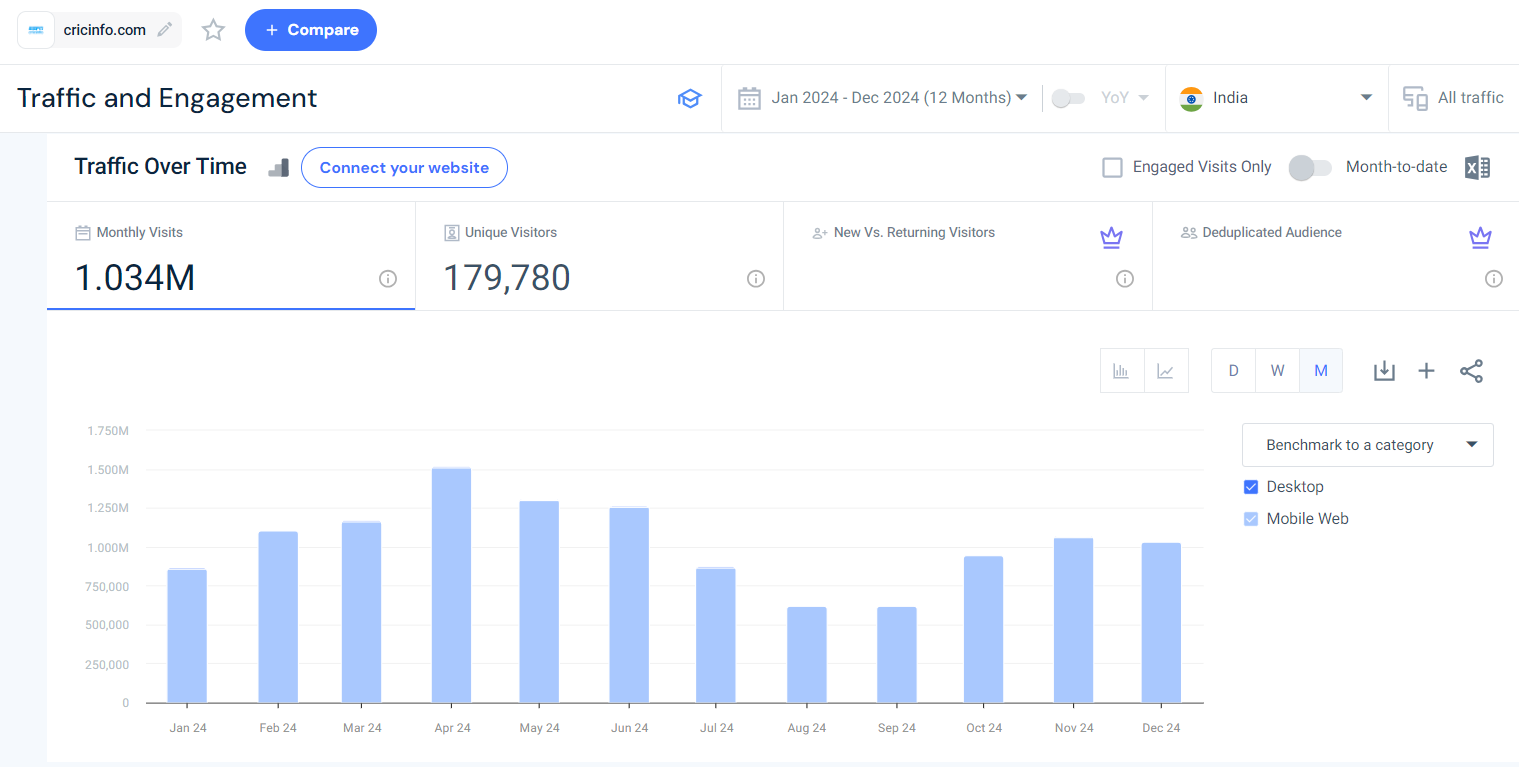The width and height of the screenshot is (1519, 767).
Task: View New Vs. Returning Visitors metric
Action: point(914,232)
